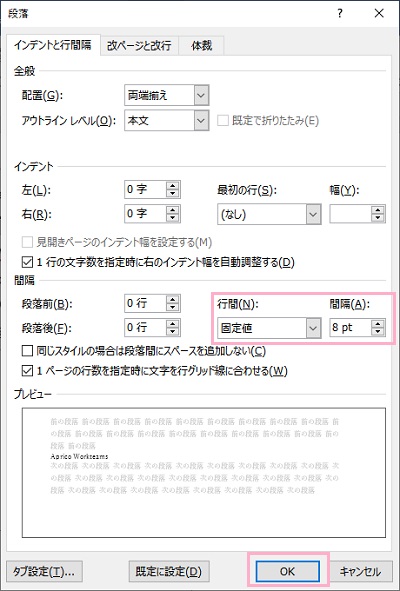
Task: Click the キャンセル button
Action: 360,572
